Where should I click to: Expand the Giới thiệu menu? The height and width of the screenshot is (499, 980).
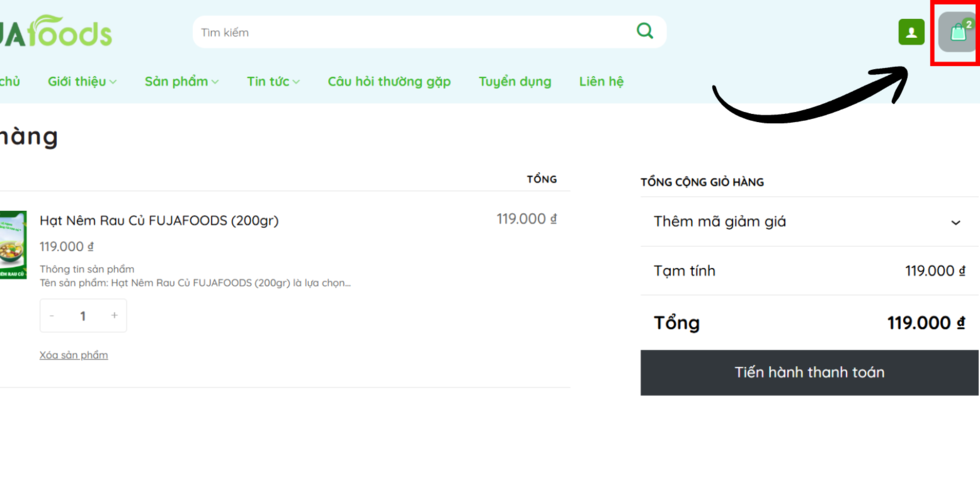82,81
